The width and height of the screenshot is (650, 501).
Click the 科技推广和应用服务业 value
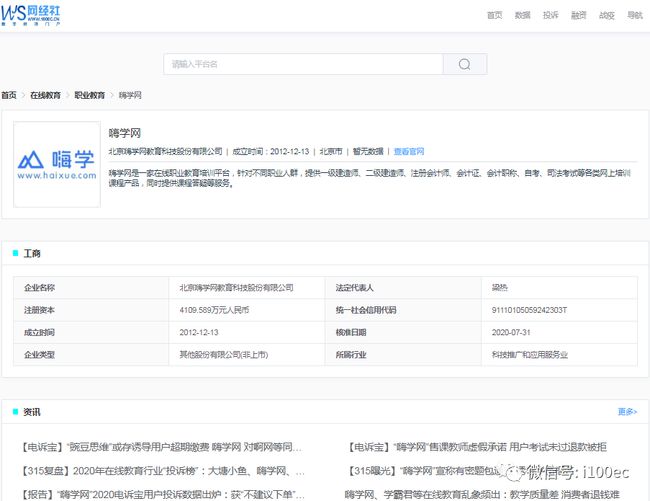point(529,355)
